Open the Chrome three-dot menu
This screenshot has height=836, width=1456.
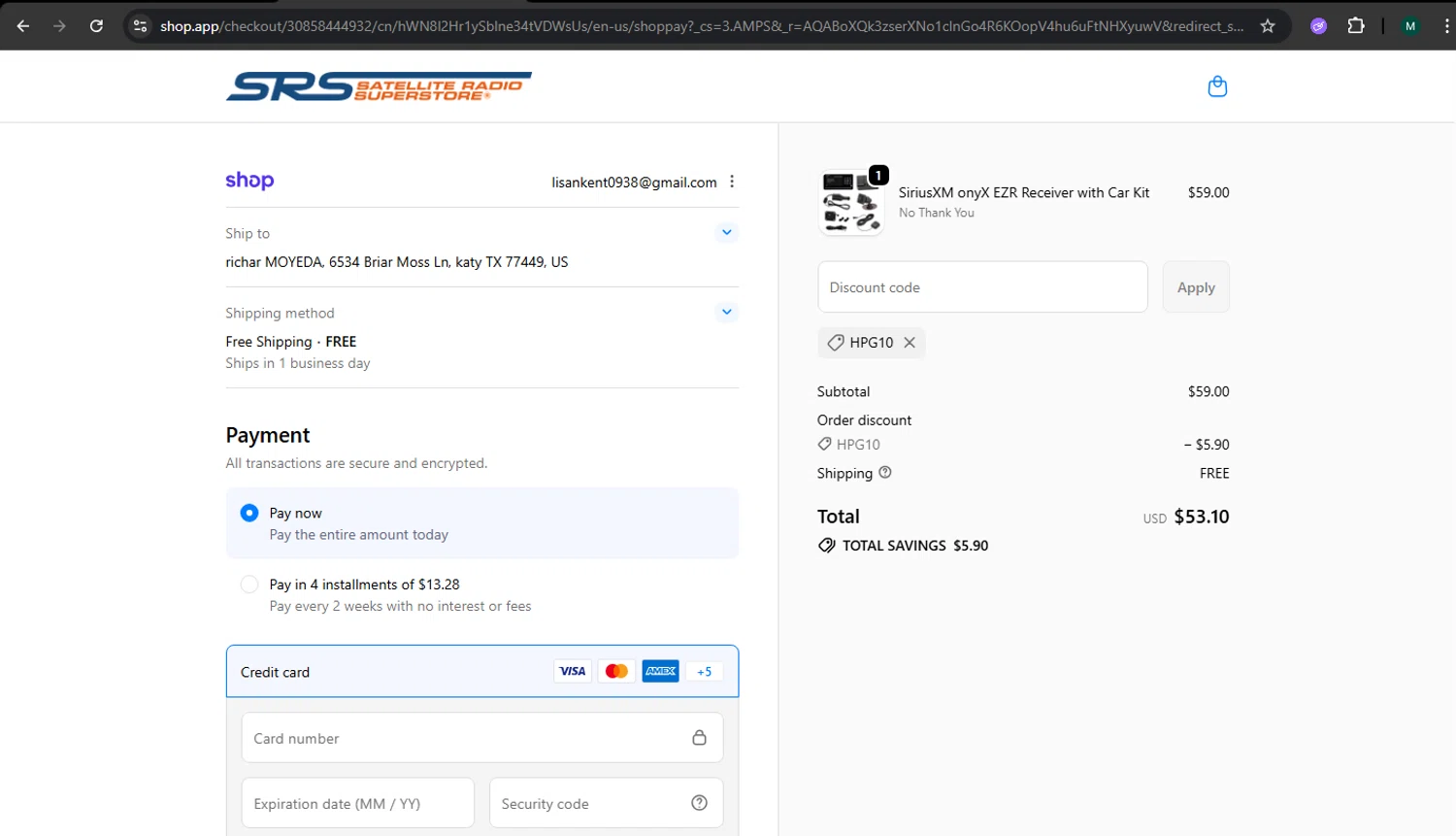[1446, 26]
